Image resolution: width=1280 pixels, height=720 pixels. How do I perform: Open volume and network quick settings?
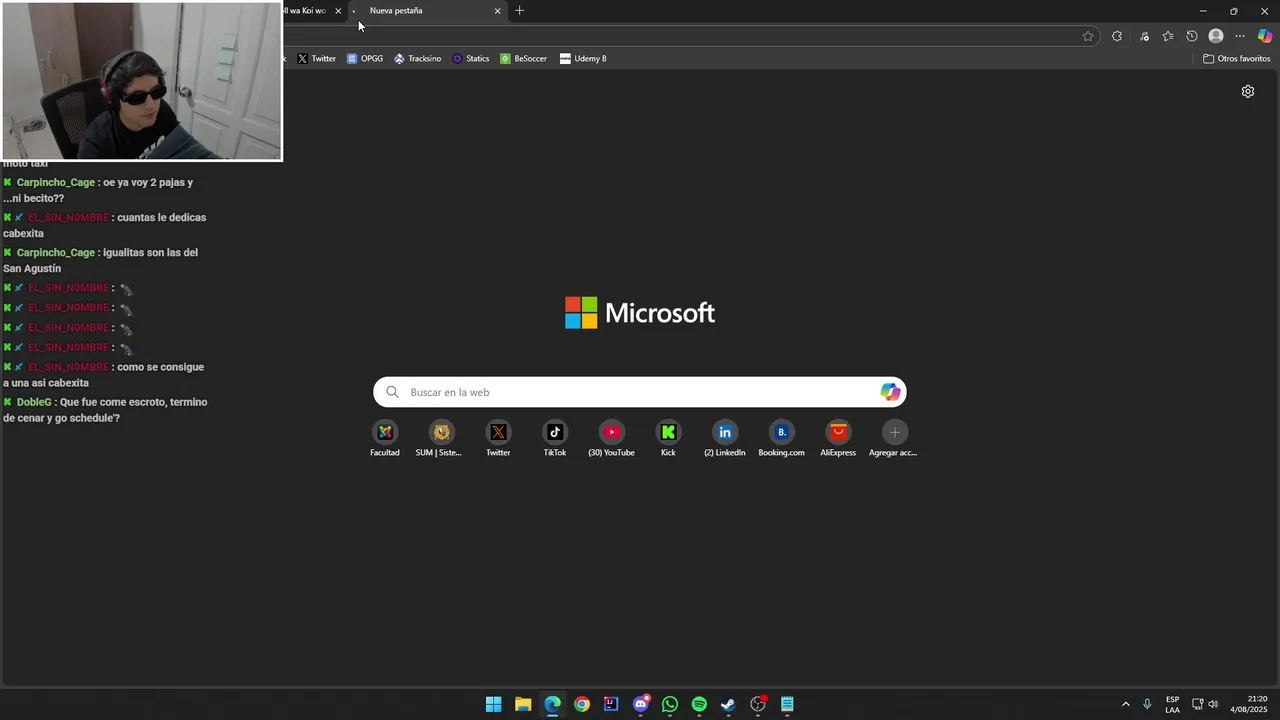pyautogui.click(x=1205, y=704)
